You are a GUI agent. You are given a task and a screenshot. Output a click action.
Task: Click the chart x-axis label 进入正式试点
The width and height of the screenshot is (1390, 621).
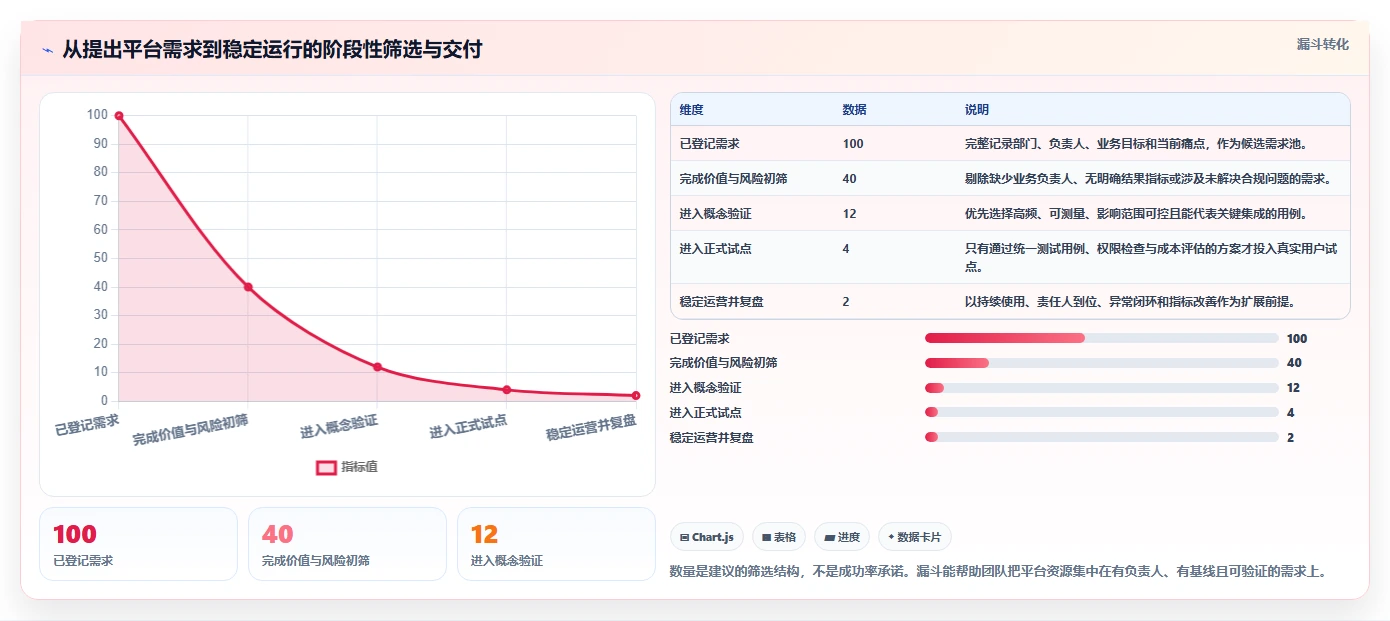coord(468,427)
